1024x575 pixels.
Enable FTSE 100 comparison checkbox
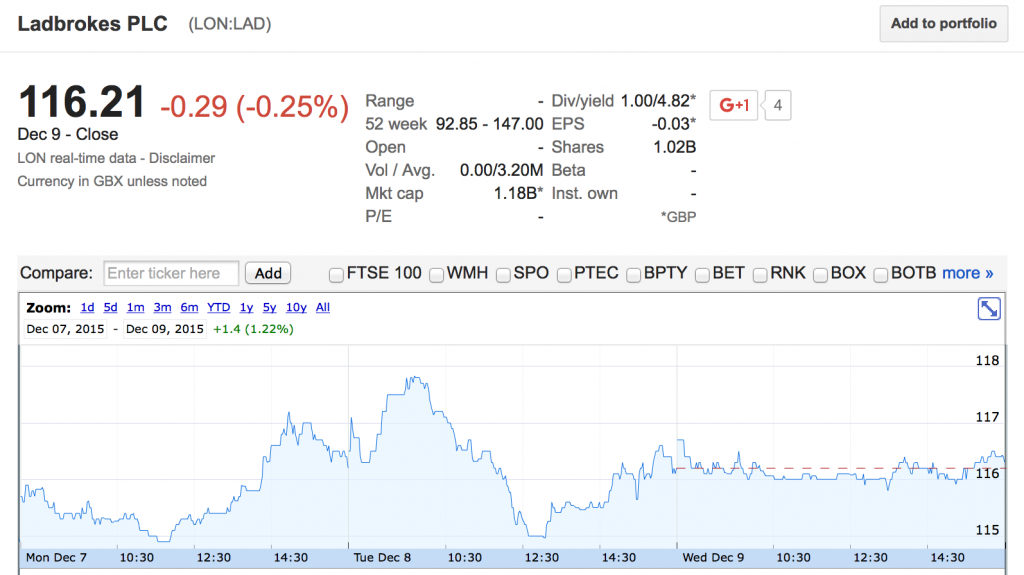337,274
